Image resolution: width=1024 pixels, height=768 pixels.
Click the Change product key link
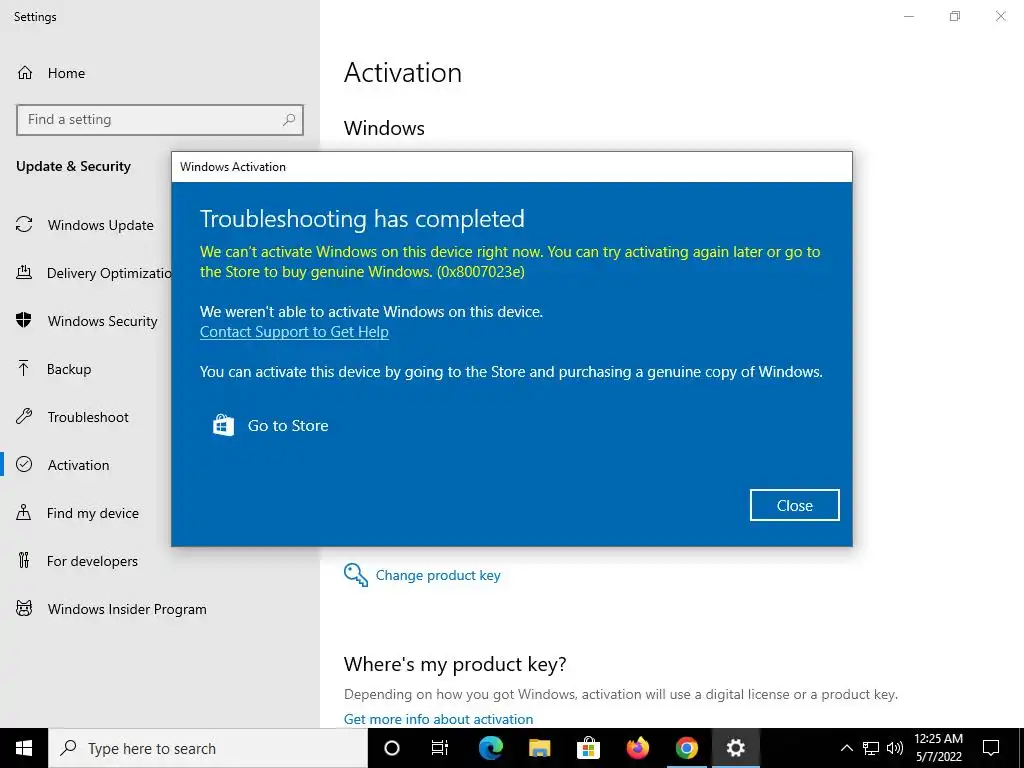(438, 575)
